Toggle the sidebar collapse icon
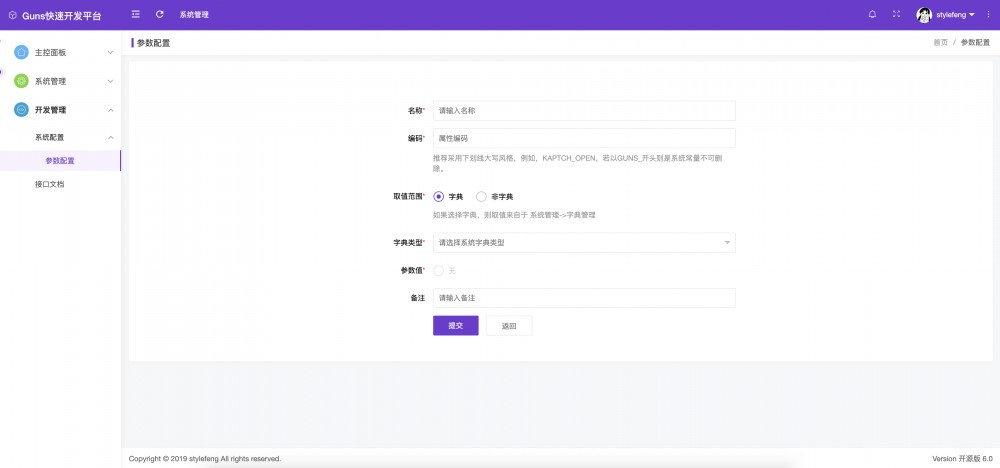The width and height of the screenshot is (1000, 468). pyautogui.click(x=135, y=14)
